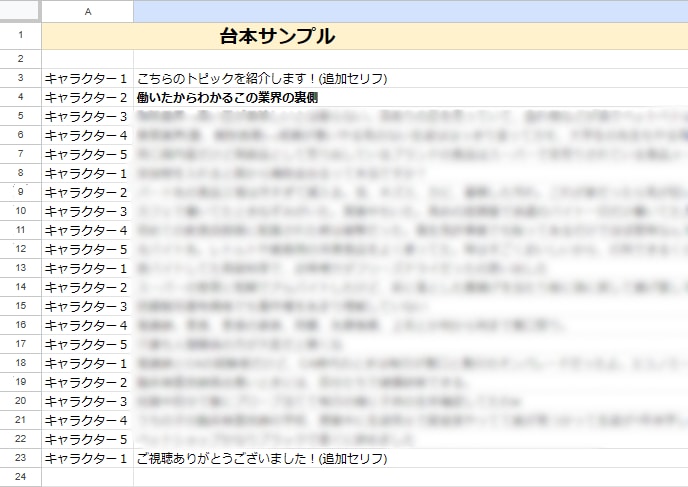Click キャラクター１ cell in row 3
Viewport: 688px width, 487px height.
click(88, 78)
